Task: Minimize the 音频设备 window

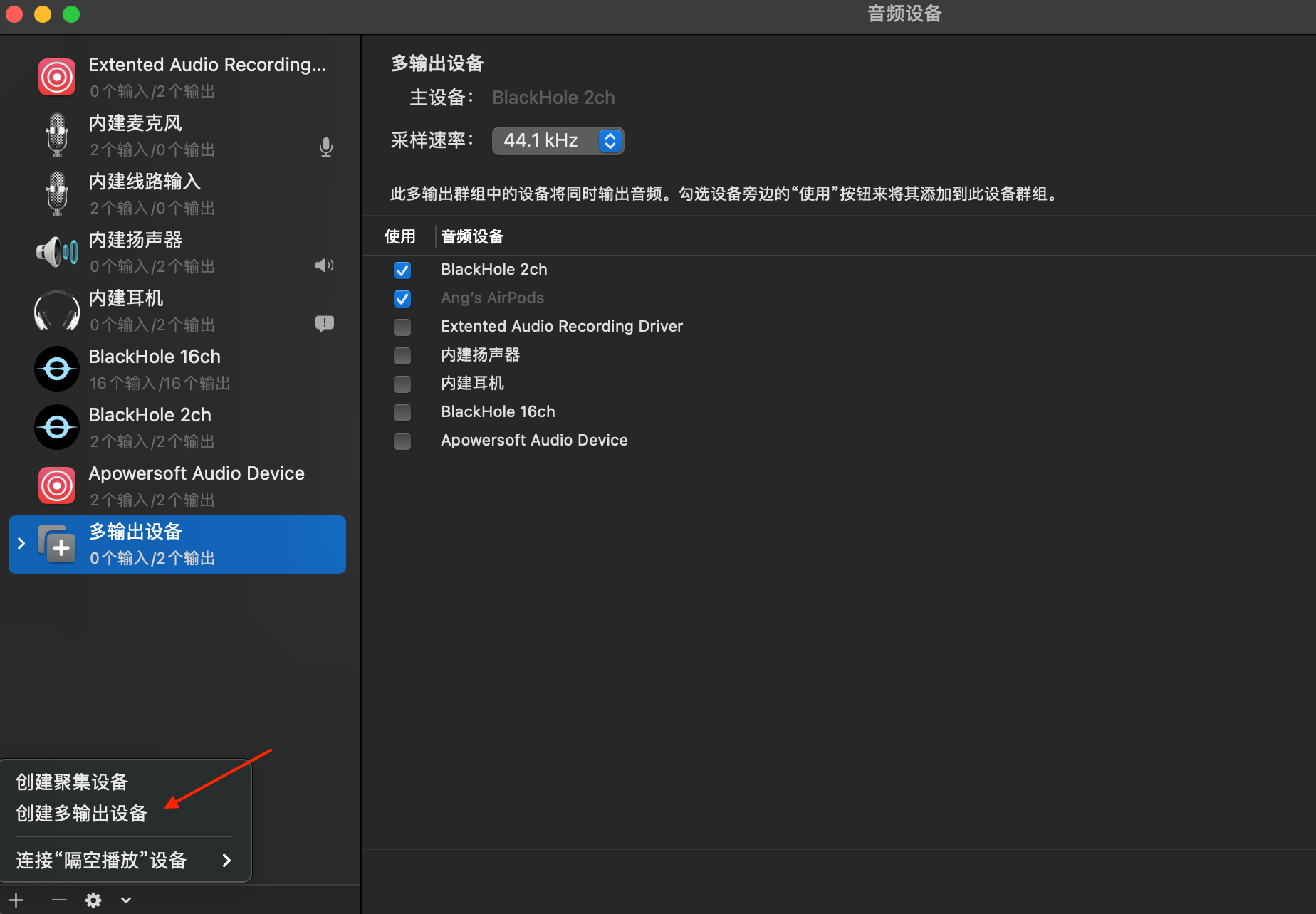Action: (x=43, y=14)
